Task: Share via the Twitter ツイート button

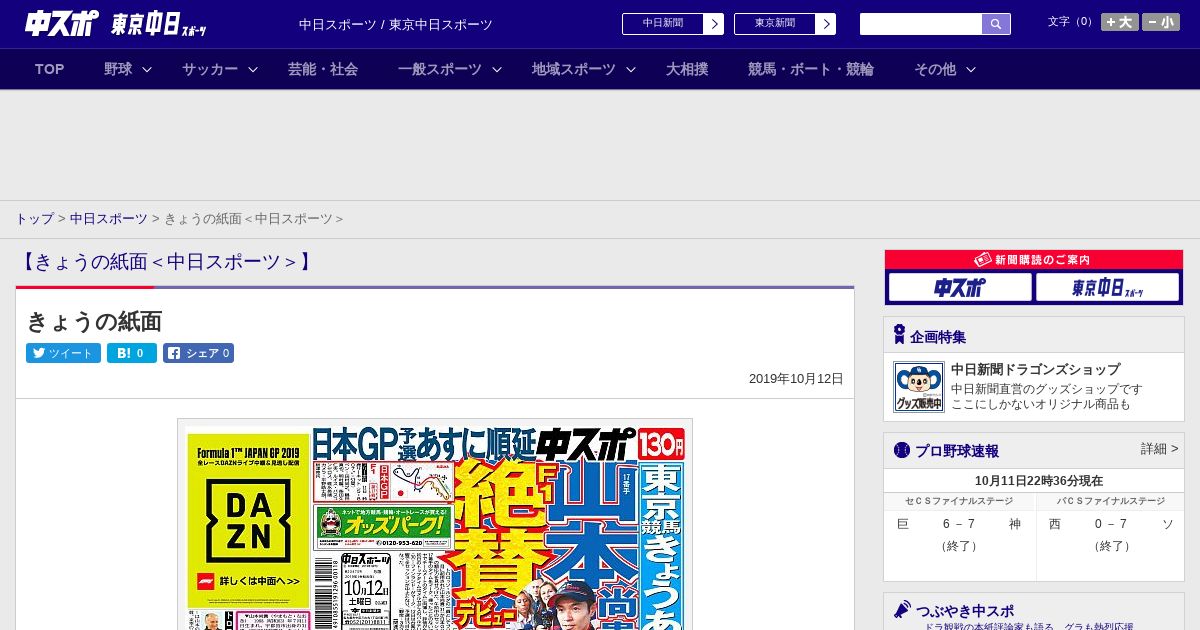Action: tap(63, 353)
